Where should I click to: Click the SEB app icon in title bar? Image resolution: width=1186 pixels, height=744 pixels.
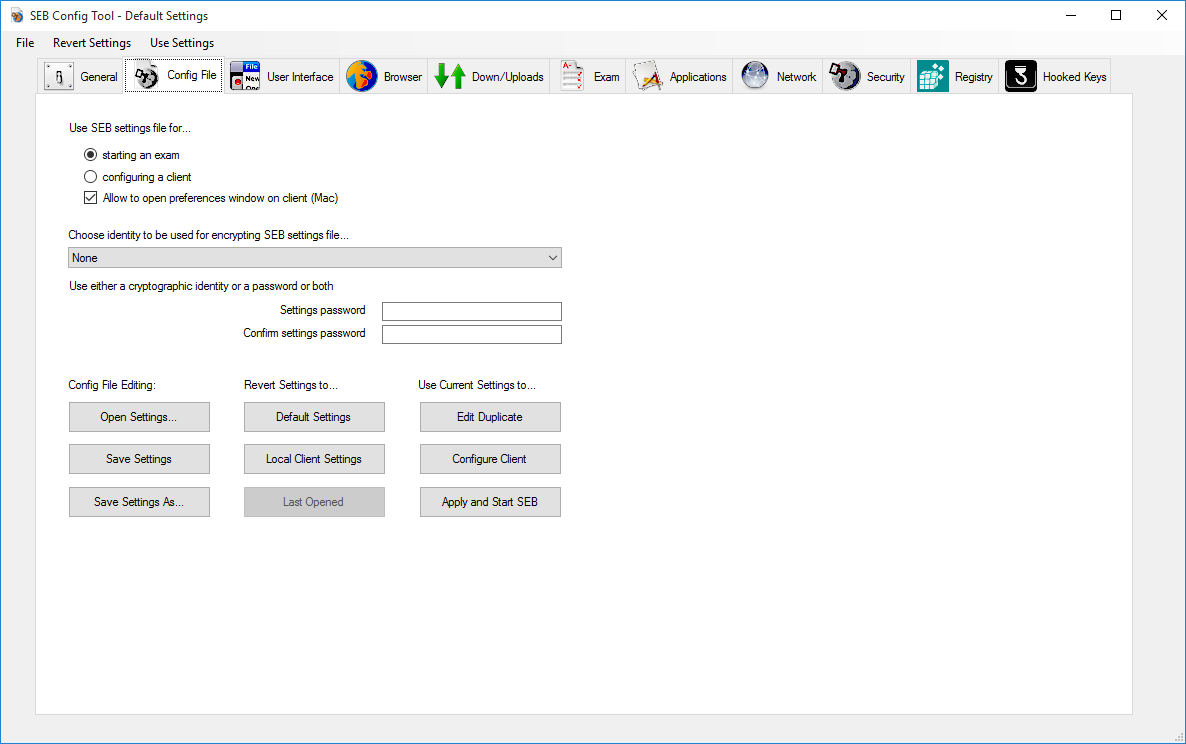pyautogui.click(x=17, y=16)
